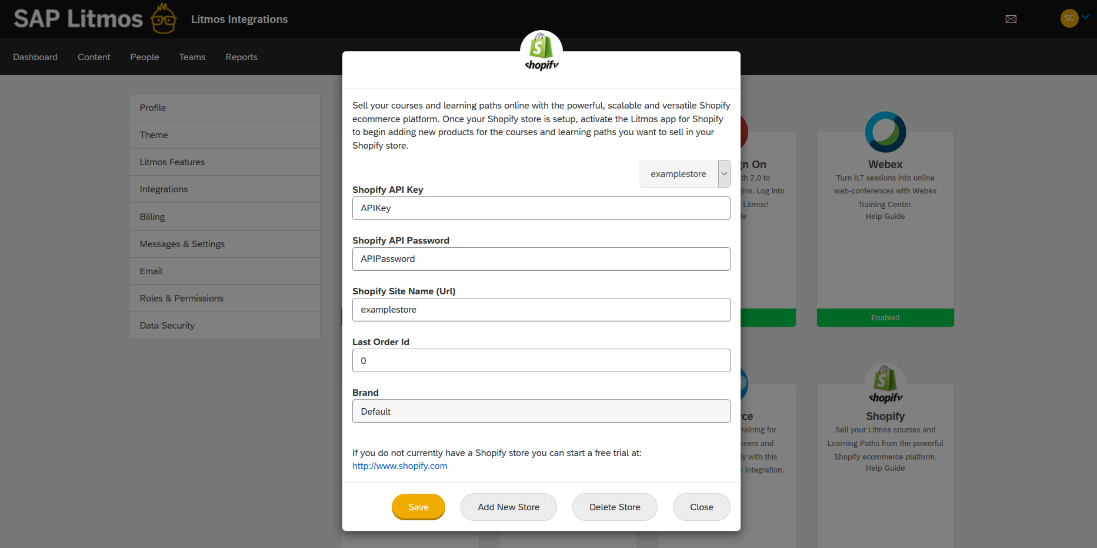This screenshot has height=548, width=1097.
Task: Click the Webex card Help Guide link
Action: [x=885, y=216]
